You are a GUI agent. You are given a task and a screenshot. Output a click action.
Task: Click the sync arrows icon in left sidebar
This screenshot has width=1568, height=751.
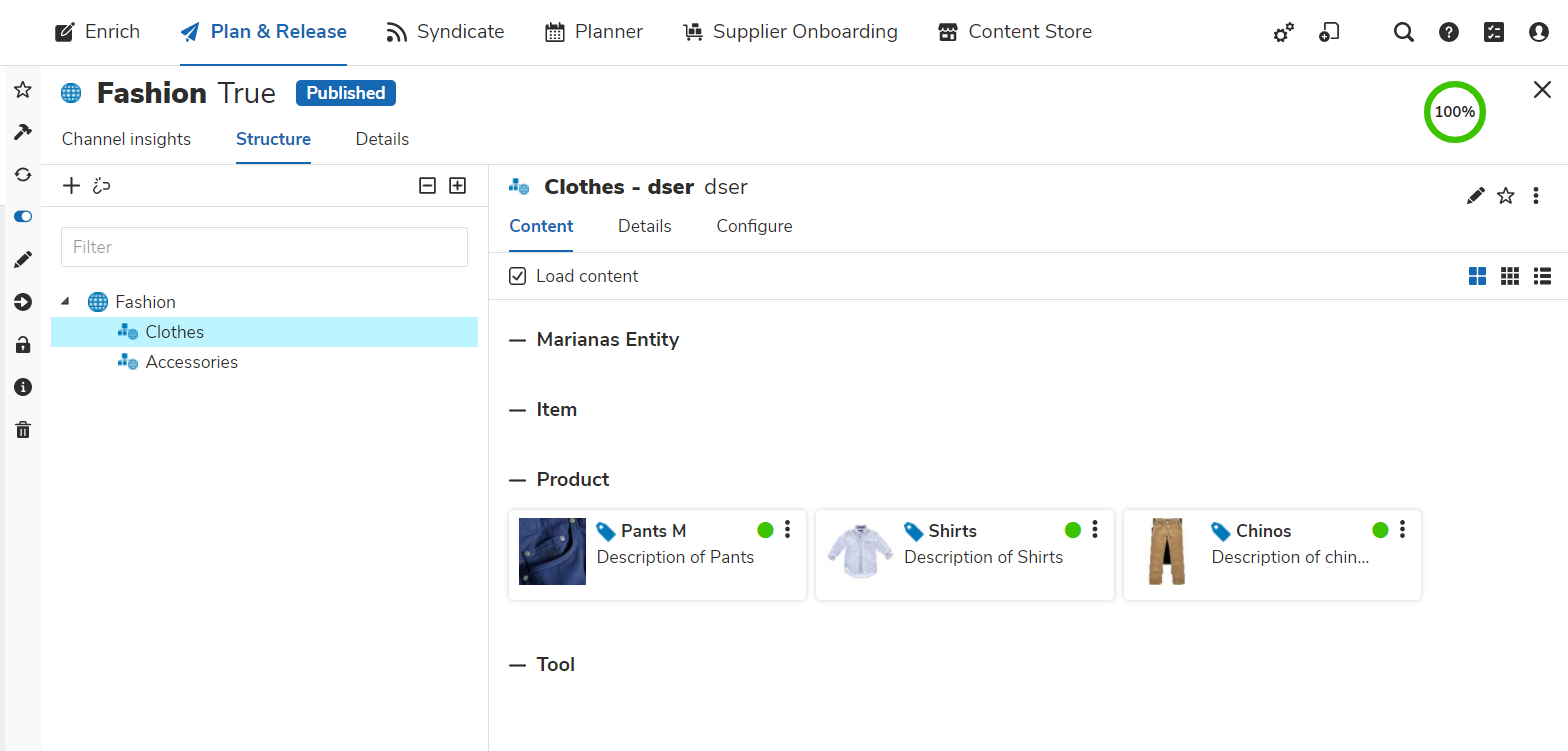coord(22,174)
